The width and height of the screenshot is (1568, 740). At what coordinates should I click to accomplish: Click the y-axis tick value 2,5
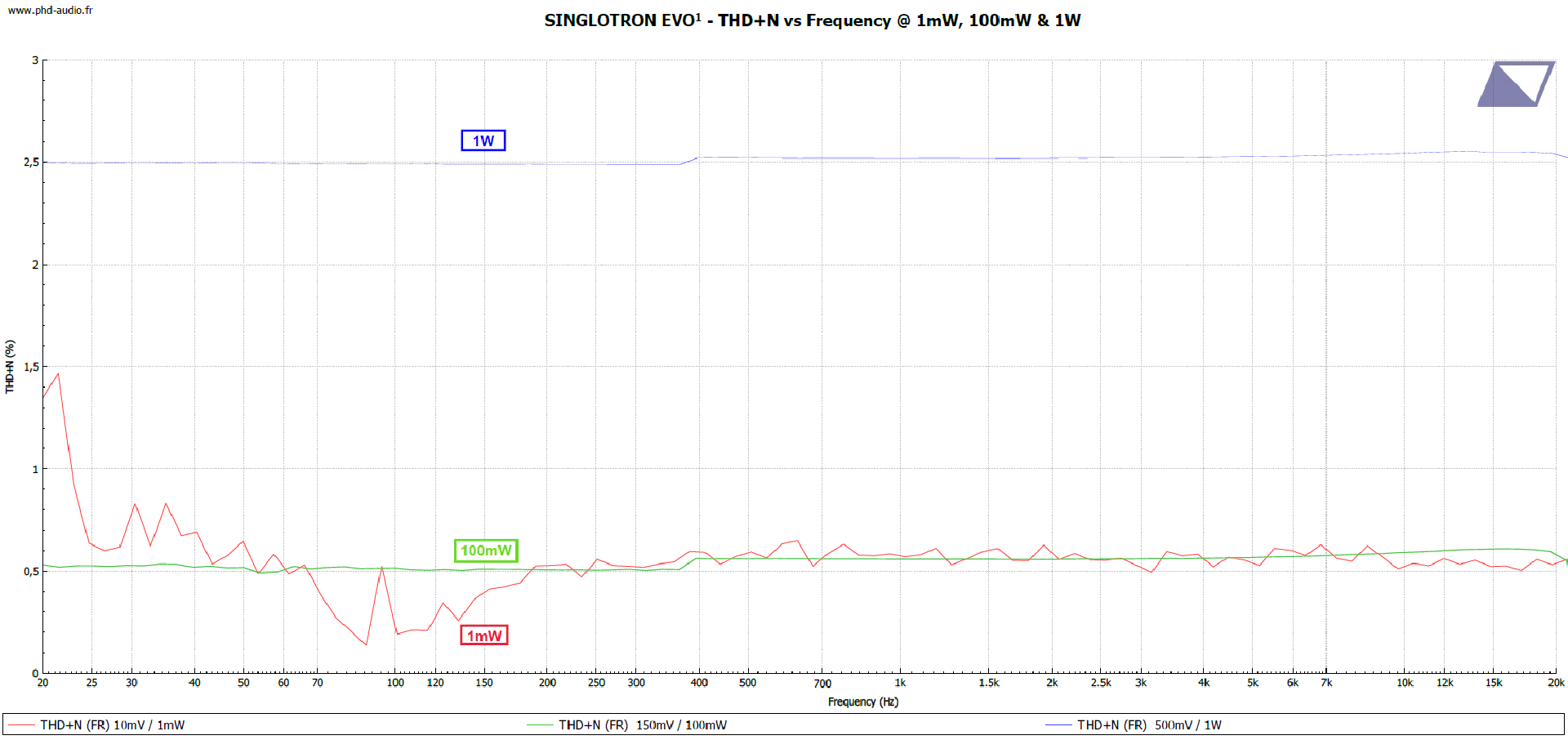(31, 163)
